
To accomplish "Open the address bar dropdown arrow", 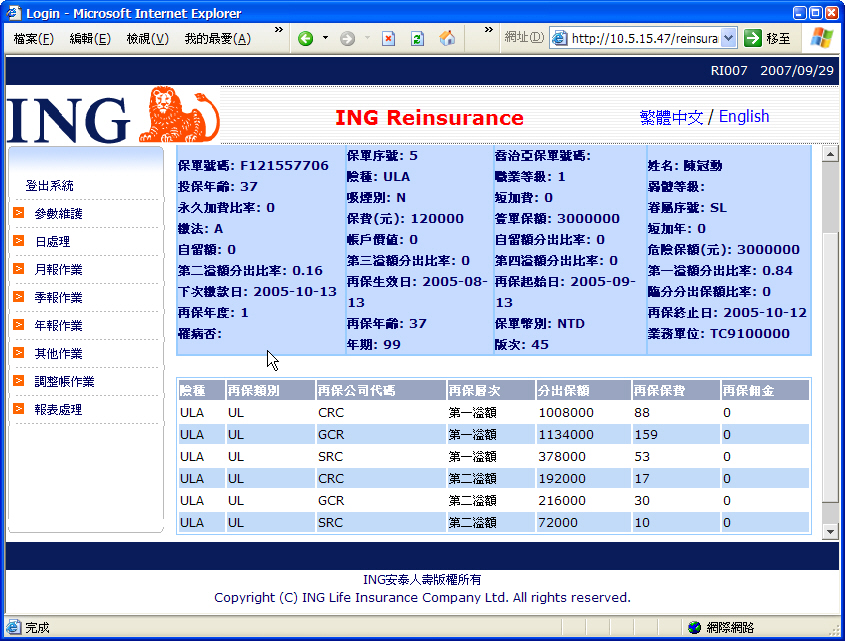I will (729, 38).
